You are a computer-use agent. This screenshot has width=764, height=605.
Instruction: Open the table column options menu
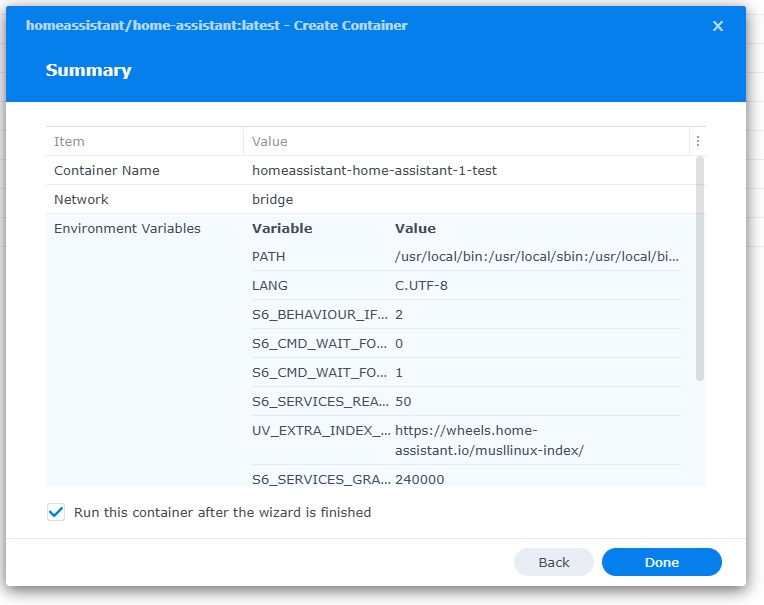pos(698,141)
